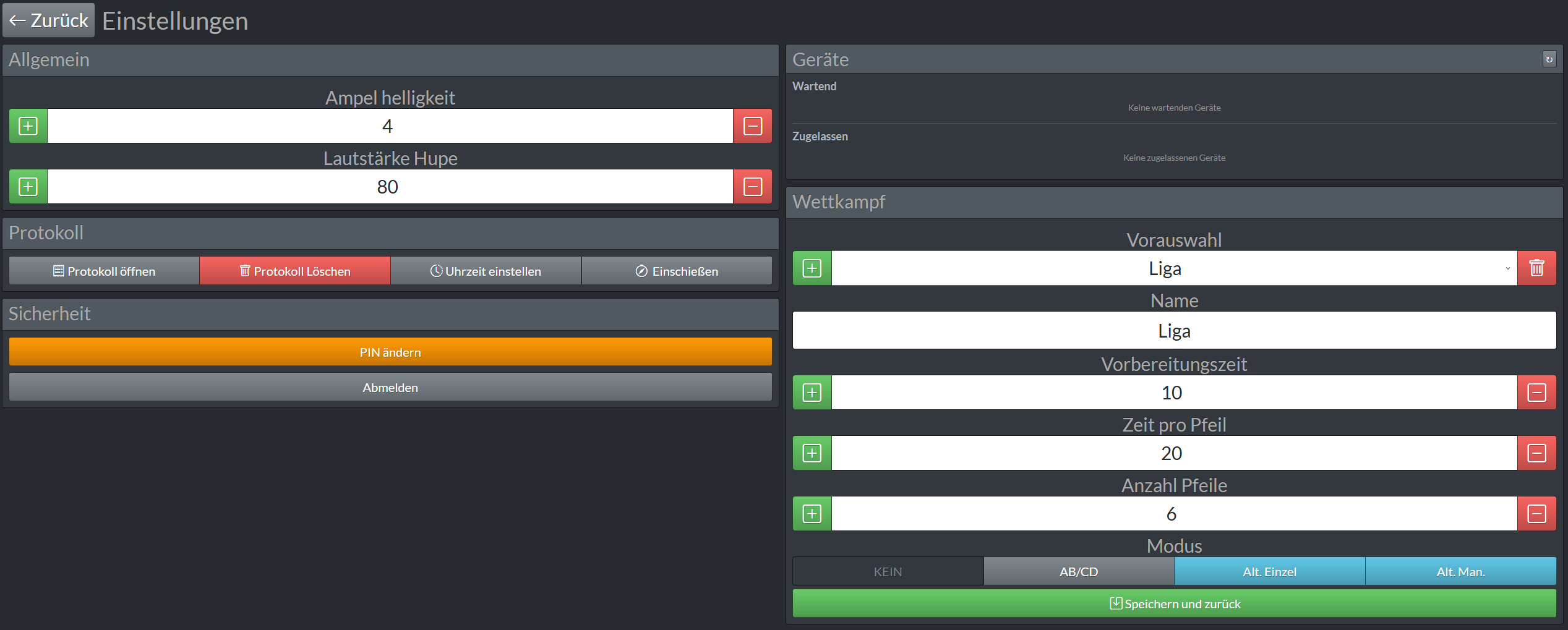The image size is (1568, 630).
Task: Click the Zugelassen section label
Action: point(820,136)
